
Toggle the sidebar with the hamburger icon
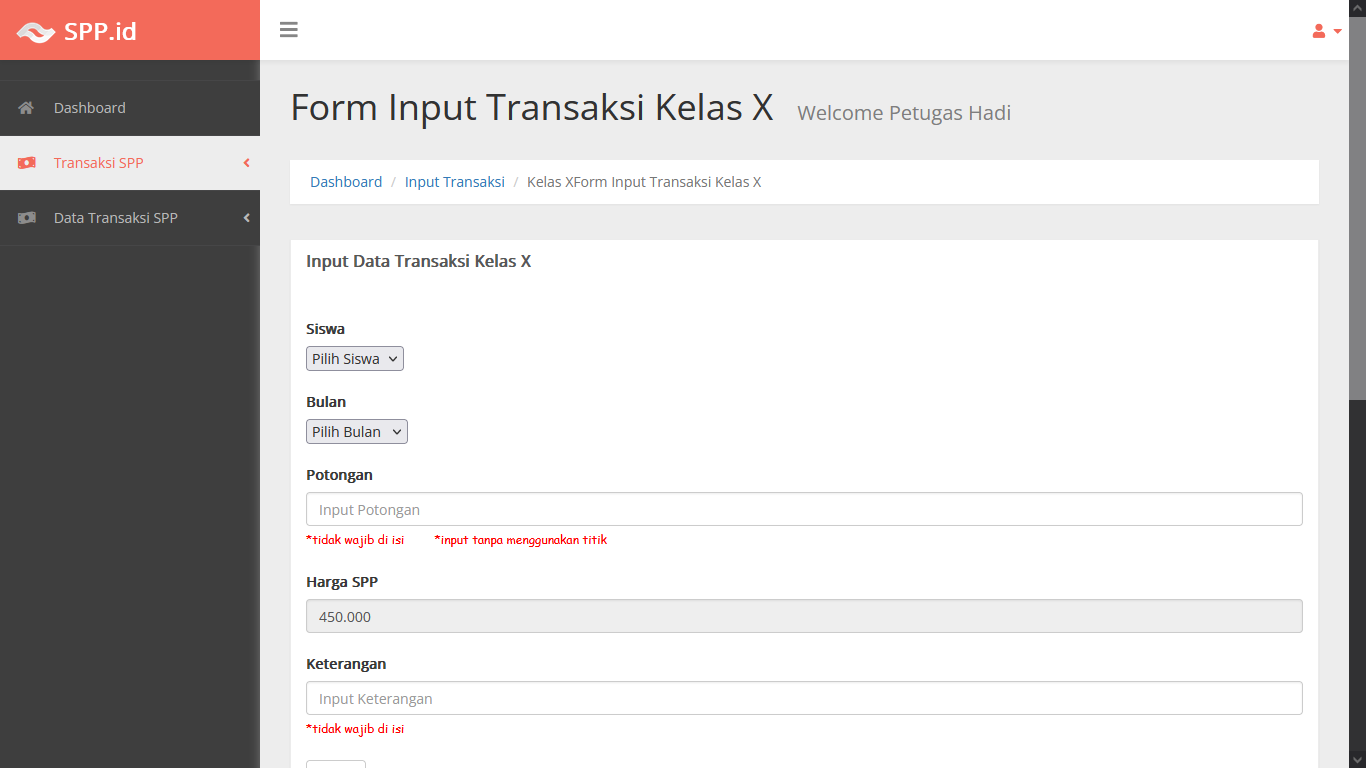[x=289, y=30]
